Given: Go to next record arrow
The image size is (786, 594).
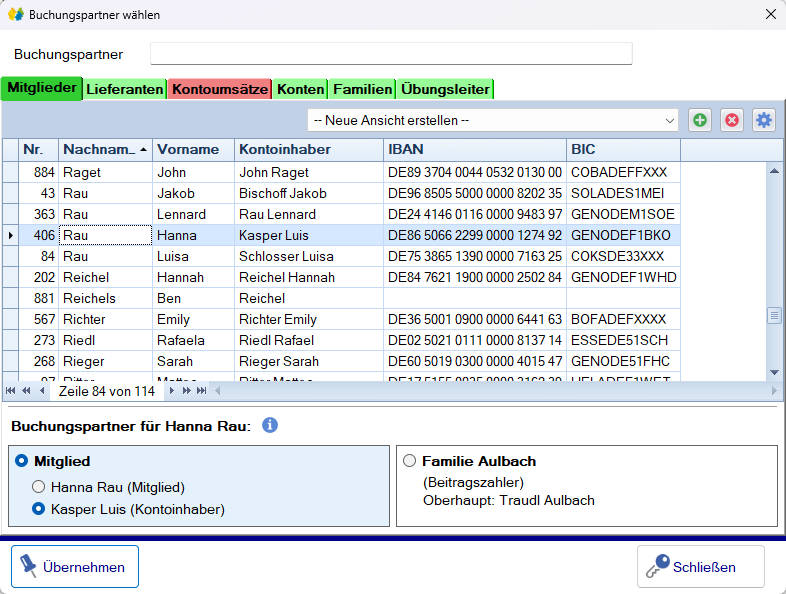Looking at the screenshot, I should (172, 390).
